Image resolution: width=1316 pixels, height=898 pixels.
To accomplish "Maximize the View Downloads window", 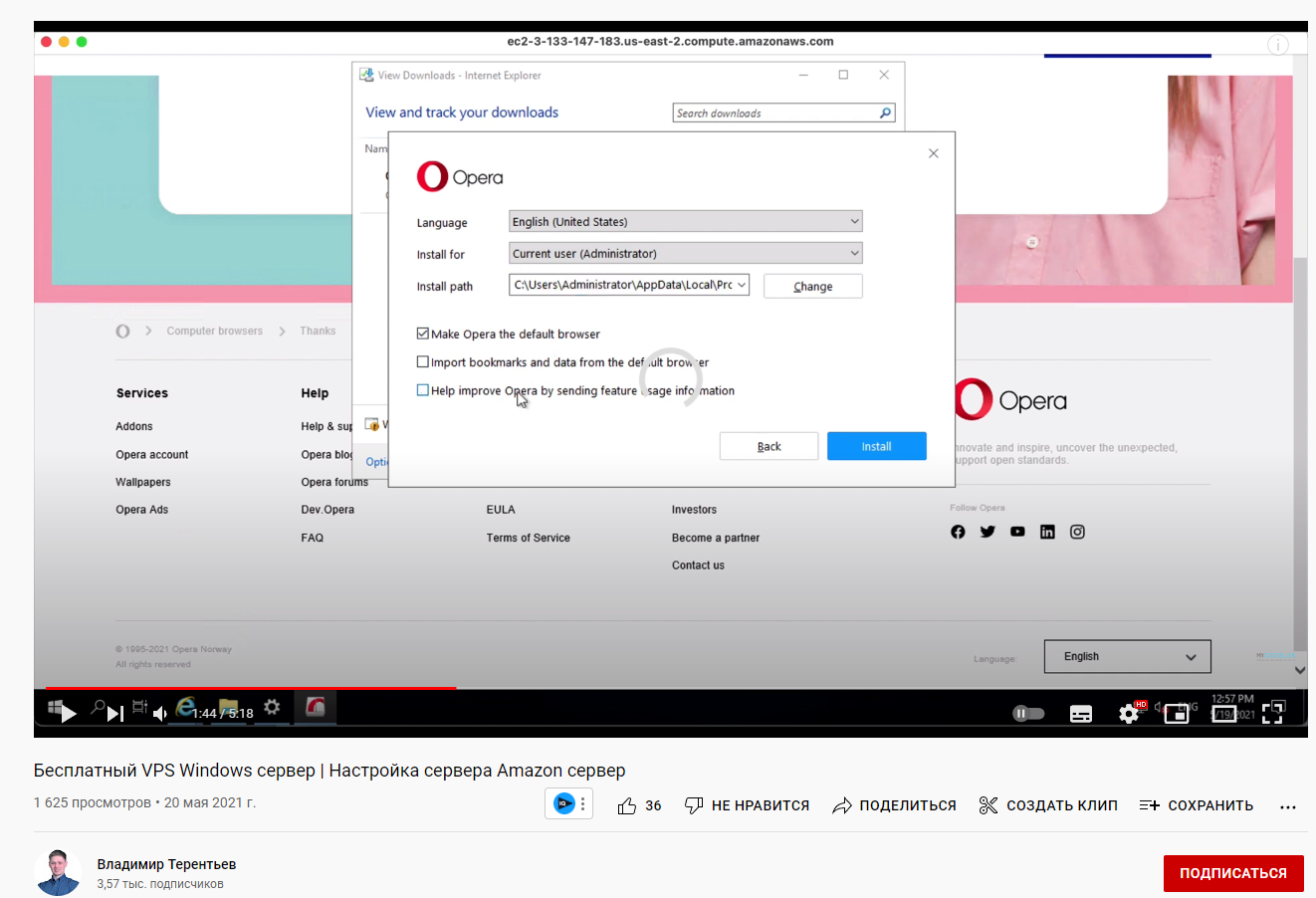I will point(843,75).
